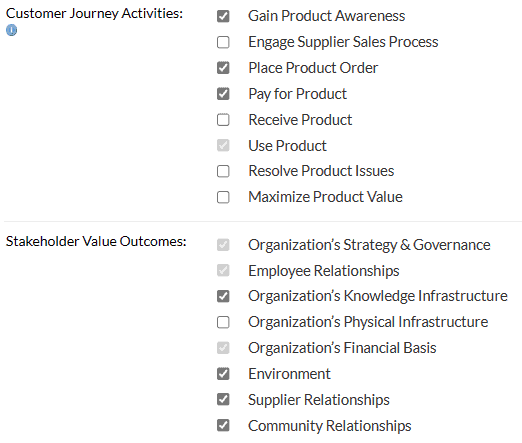This screenshot has height=443, width=522.
Task: Uncheck the Gain Product Awareness checkbox
Action: pyautogui.click(x=223, y=16)
